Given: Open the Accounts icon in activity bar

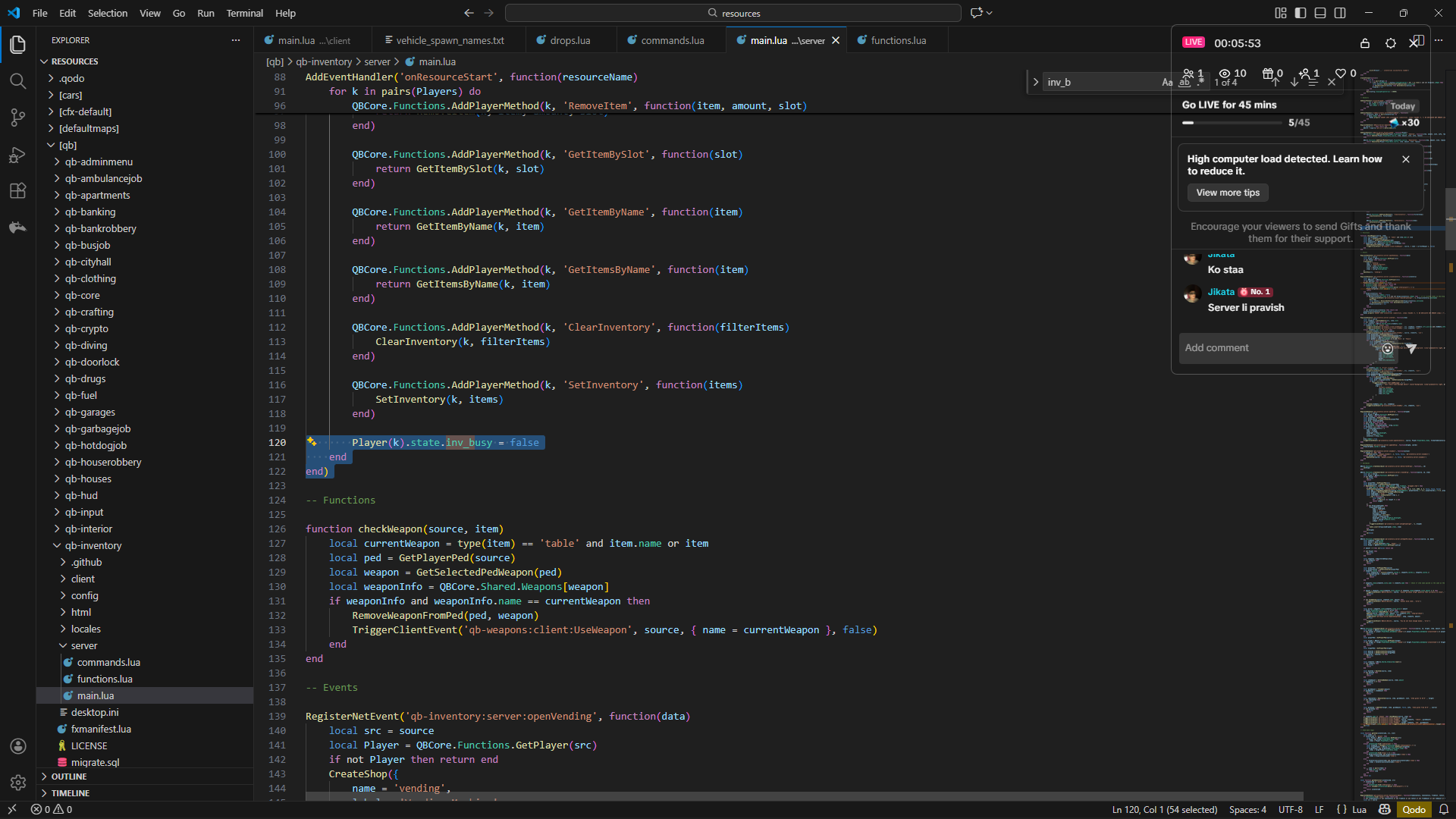Looking at the screenshot, I should 18,746.
